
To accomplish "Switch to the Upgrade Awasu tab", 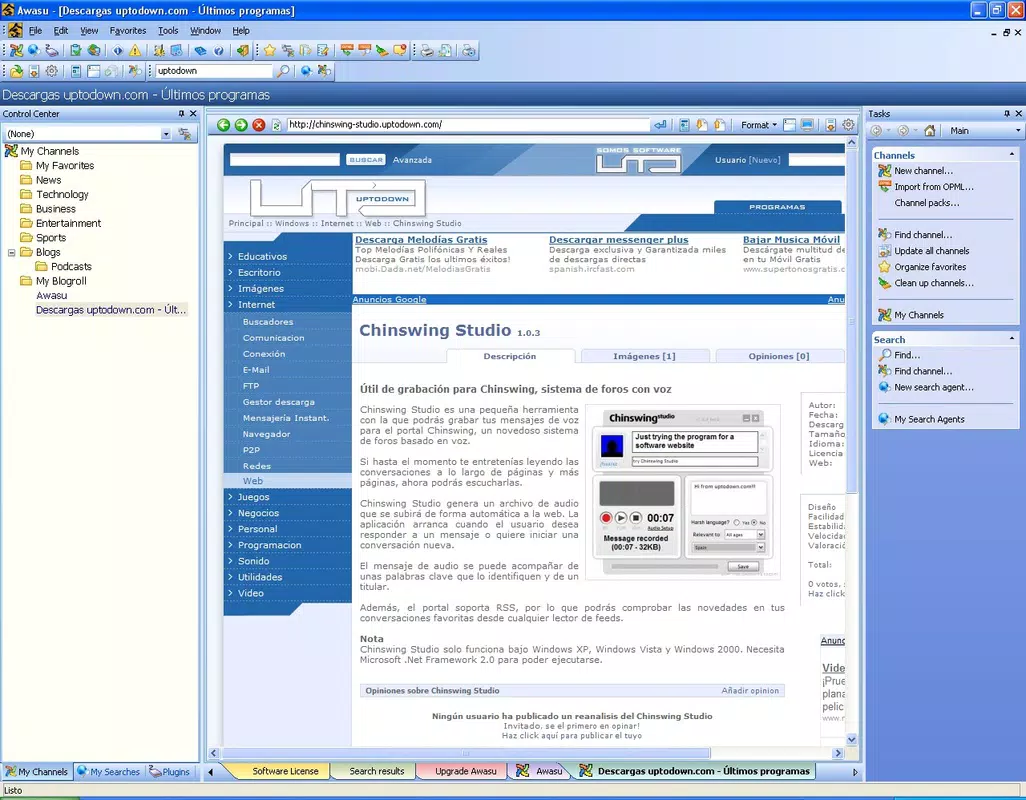I will (466, 771).
